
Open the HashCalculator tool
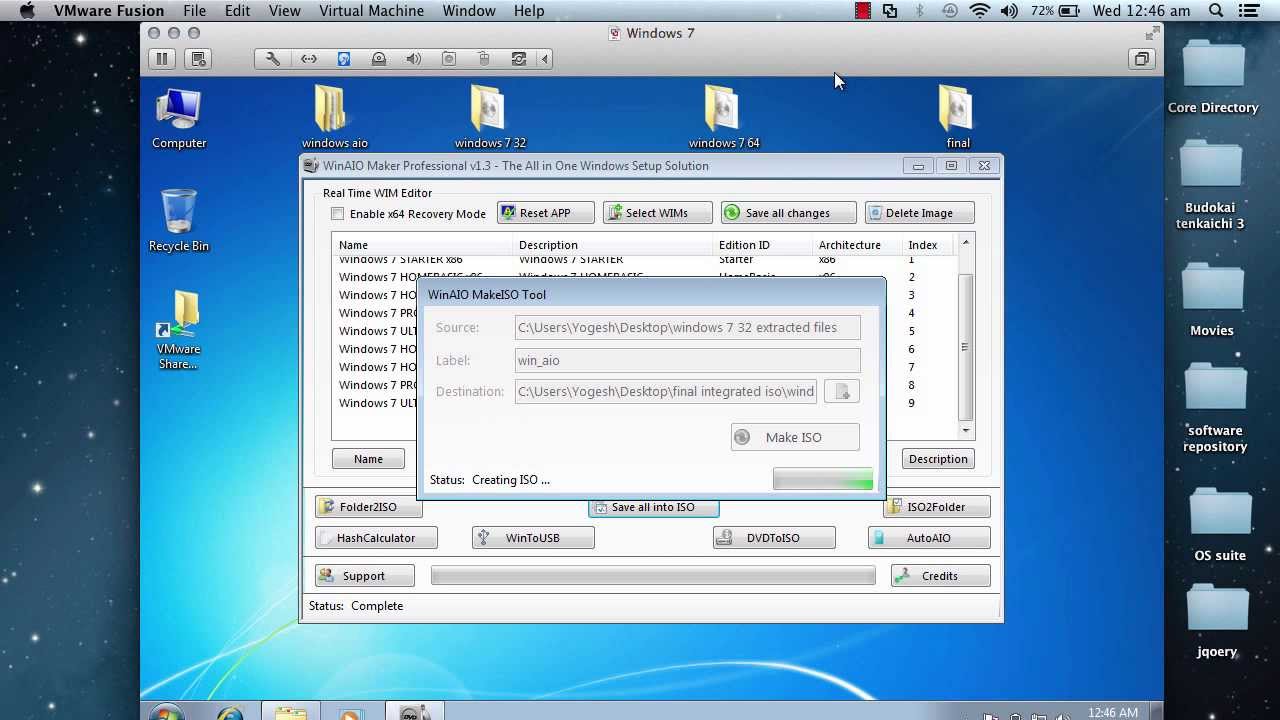point(376,538)
